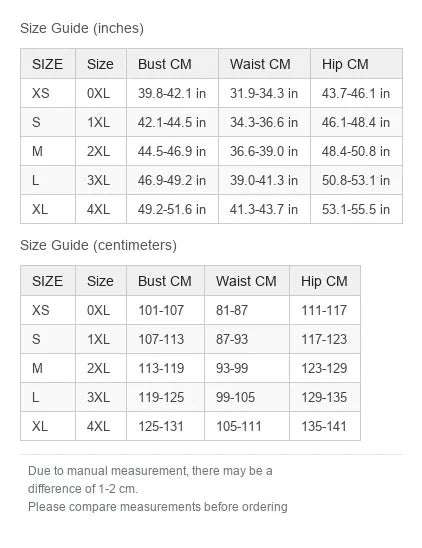
Task: Click the Size Guide (centimeters) heading
Action: [x=98, y=245]
